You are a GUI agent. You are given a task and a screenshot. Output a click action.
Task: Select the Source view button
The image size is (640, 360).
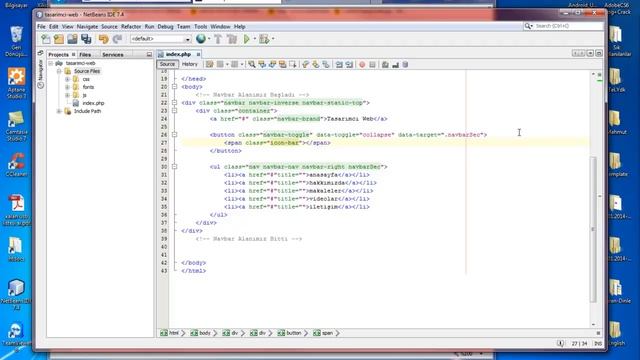pos(167,64)
